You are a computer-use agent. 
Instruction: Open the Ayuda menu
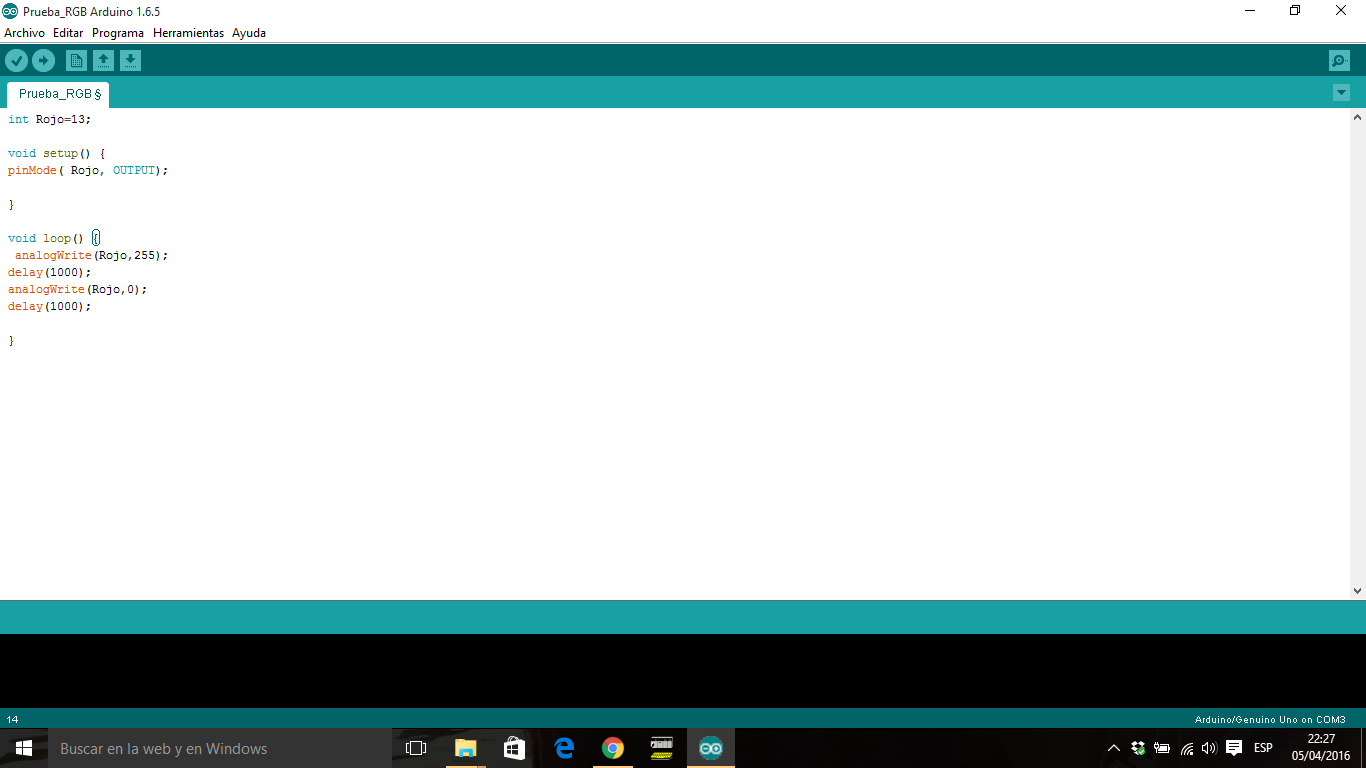tap(249, 33)
